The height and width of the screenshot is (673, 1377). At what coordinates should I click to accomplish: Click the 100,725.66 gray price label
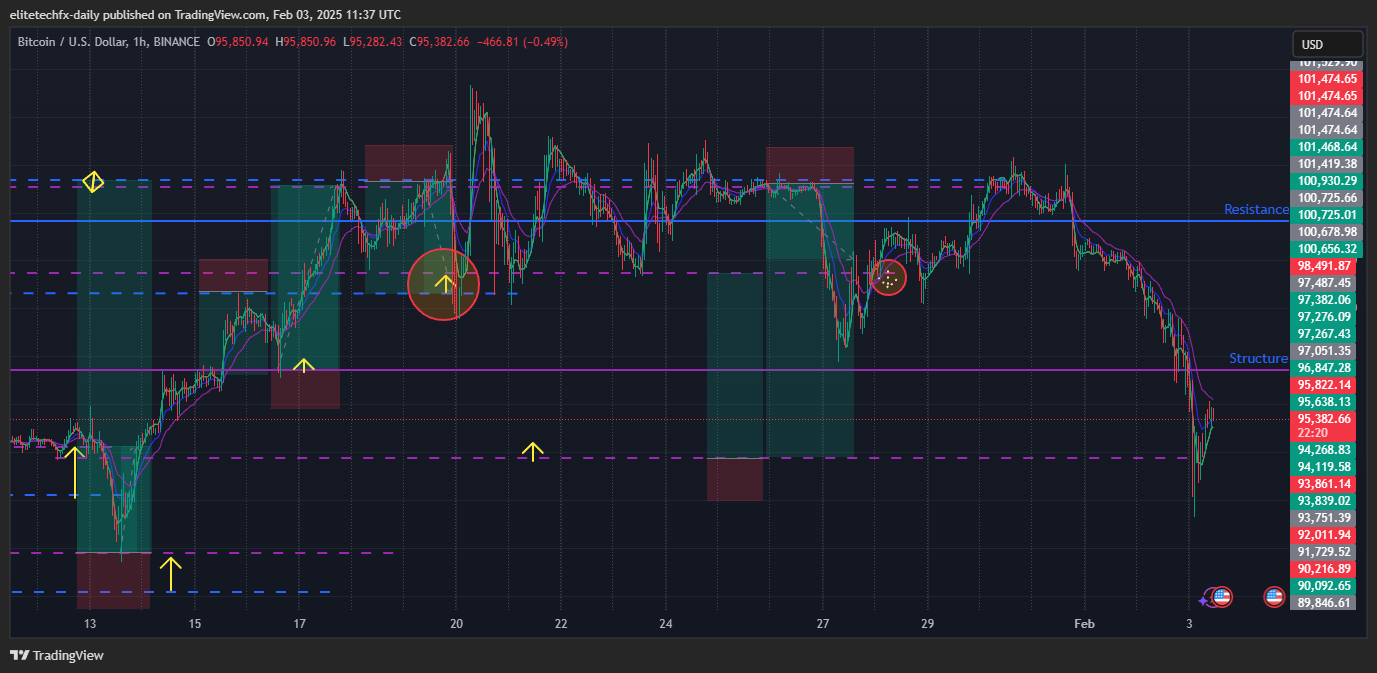[x=1325, y=197]
